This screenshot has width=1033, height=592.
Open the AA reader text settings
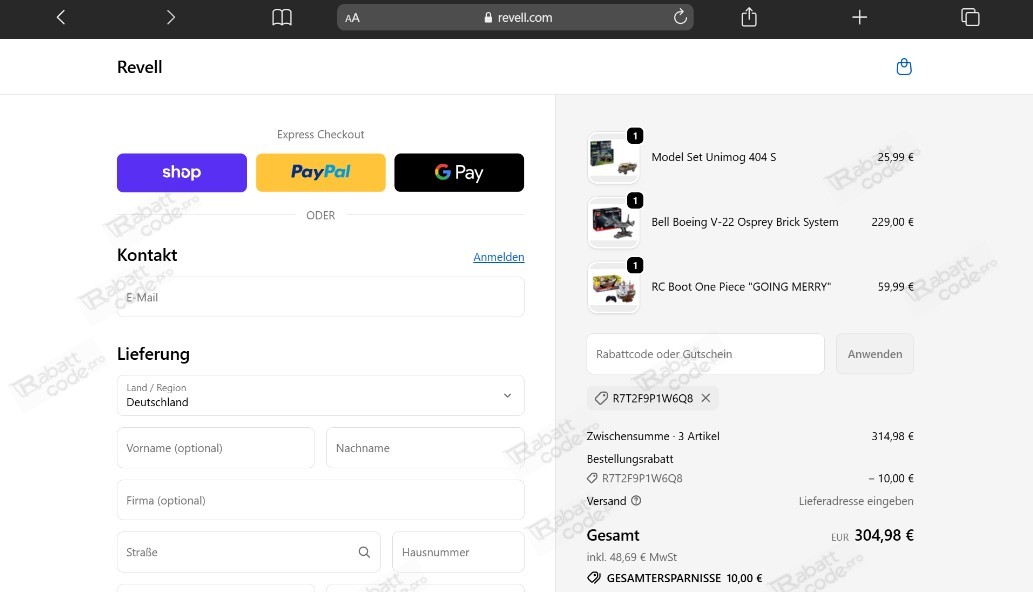click(x=353, y=18)
